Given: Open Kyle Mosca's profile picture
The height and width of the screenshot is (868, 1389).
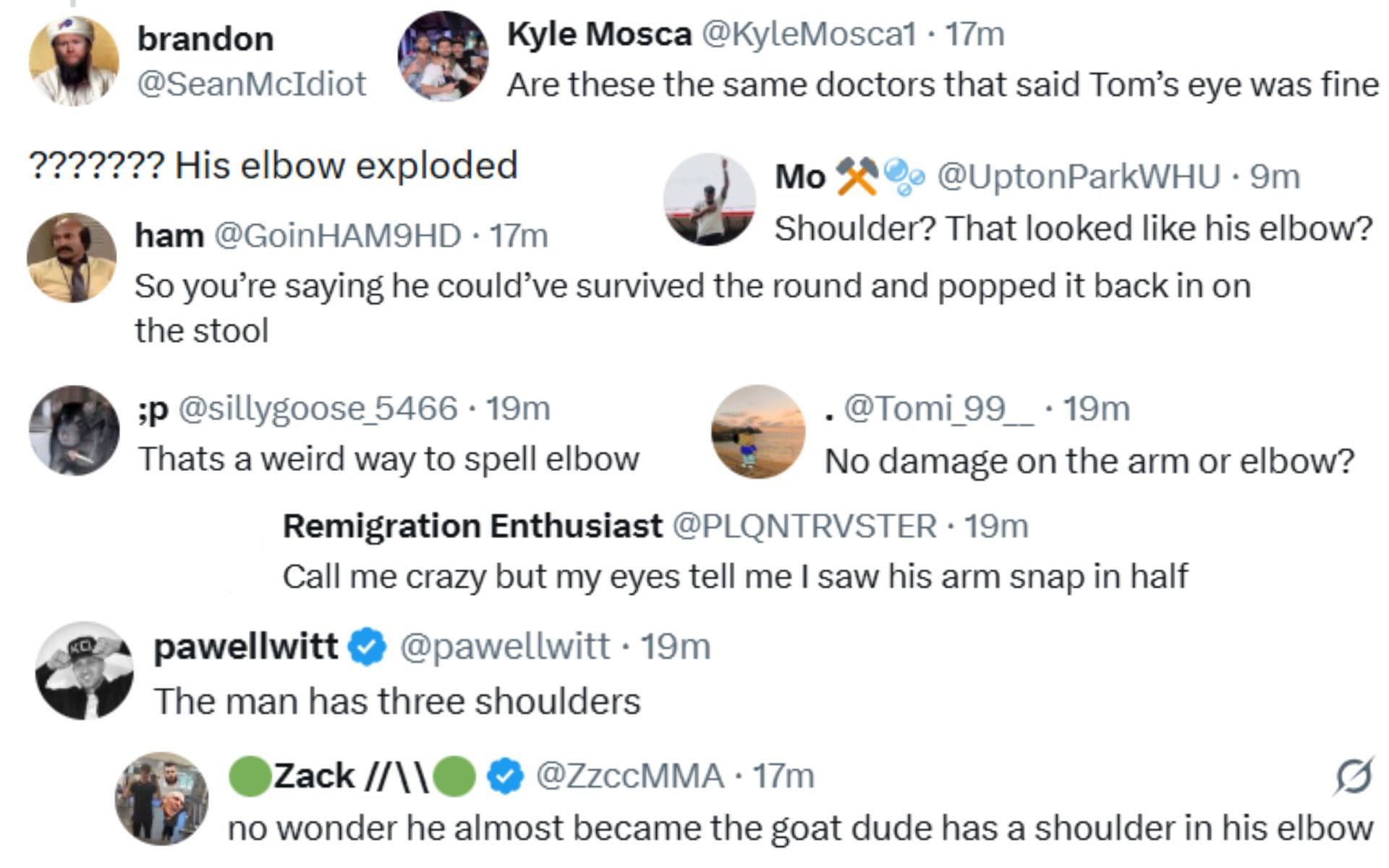Looking at the screenshot, I should tap(443, 56).
